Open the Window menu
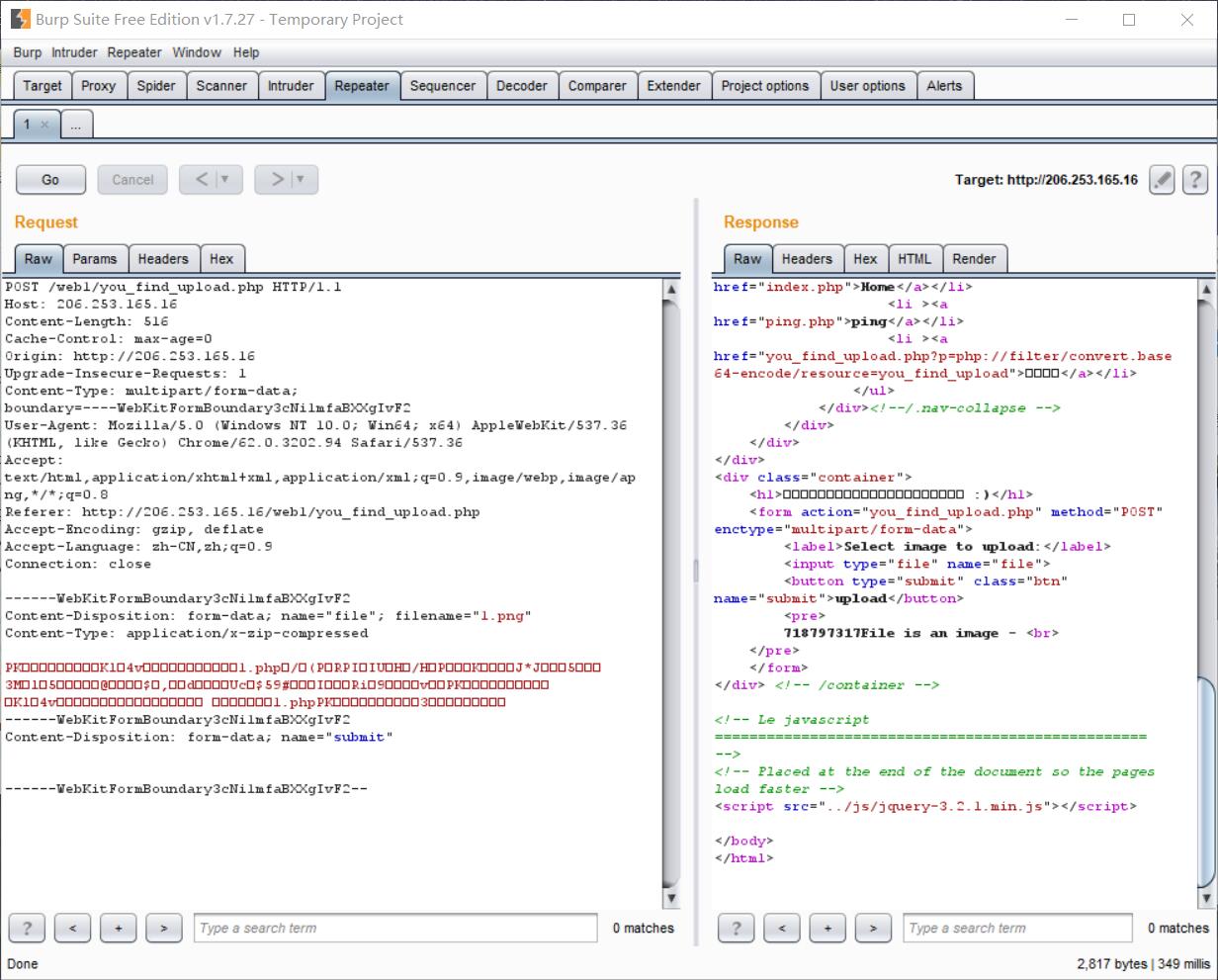Image resolution: width=1218 pixels, height=980 pixels. pos(197,52)
